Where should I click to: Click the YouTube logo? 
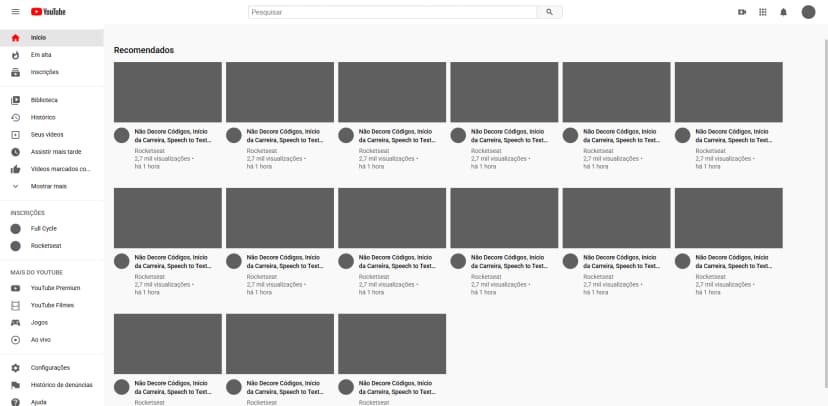coord(48,12)
